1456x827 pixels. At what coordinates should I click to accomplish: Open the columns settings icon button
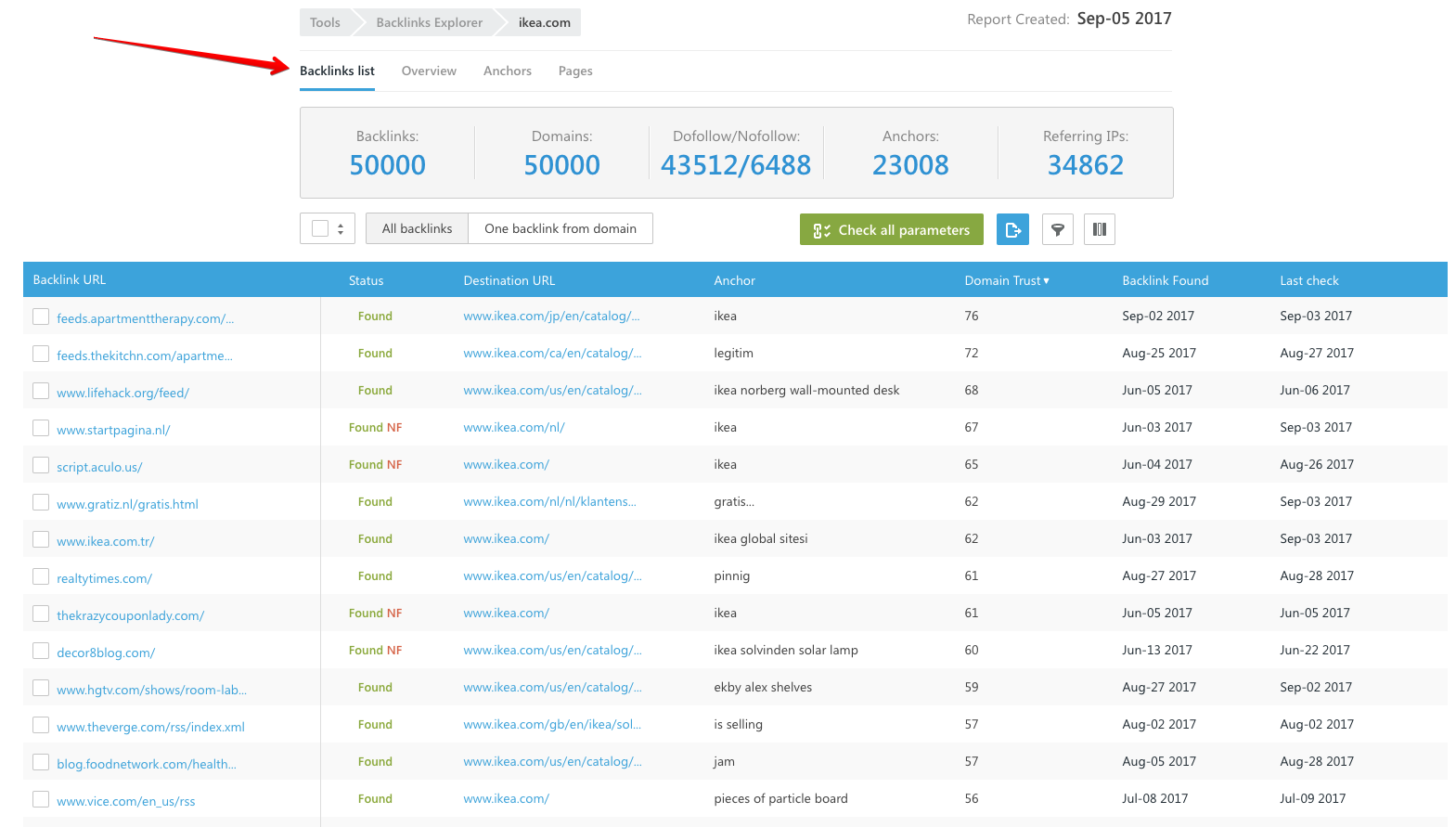tap(1100, 229)
